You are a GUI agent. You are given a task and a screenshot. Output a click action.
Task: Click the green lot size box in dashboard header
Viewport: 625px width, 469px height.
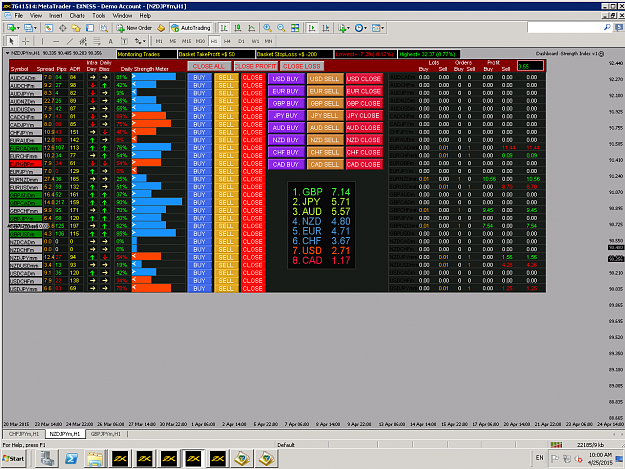[x=530, y=66]
